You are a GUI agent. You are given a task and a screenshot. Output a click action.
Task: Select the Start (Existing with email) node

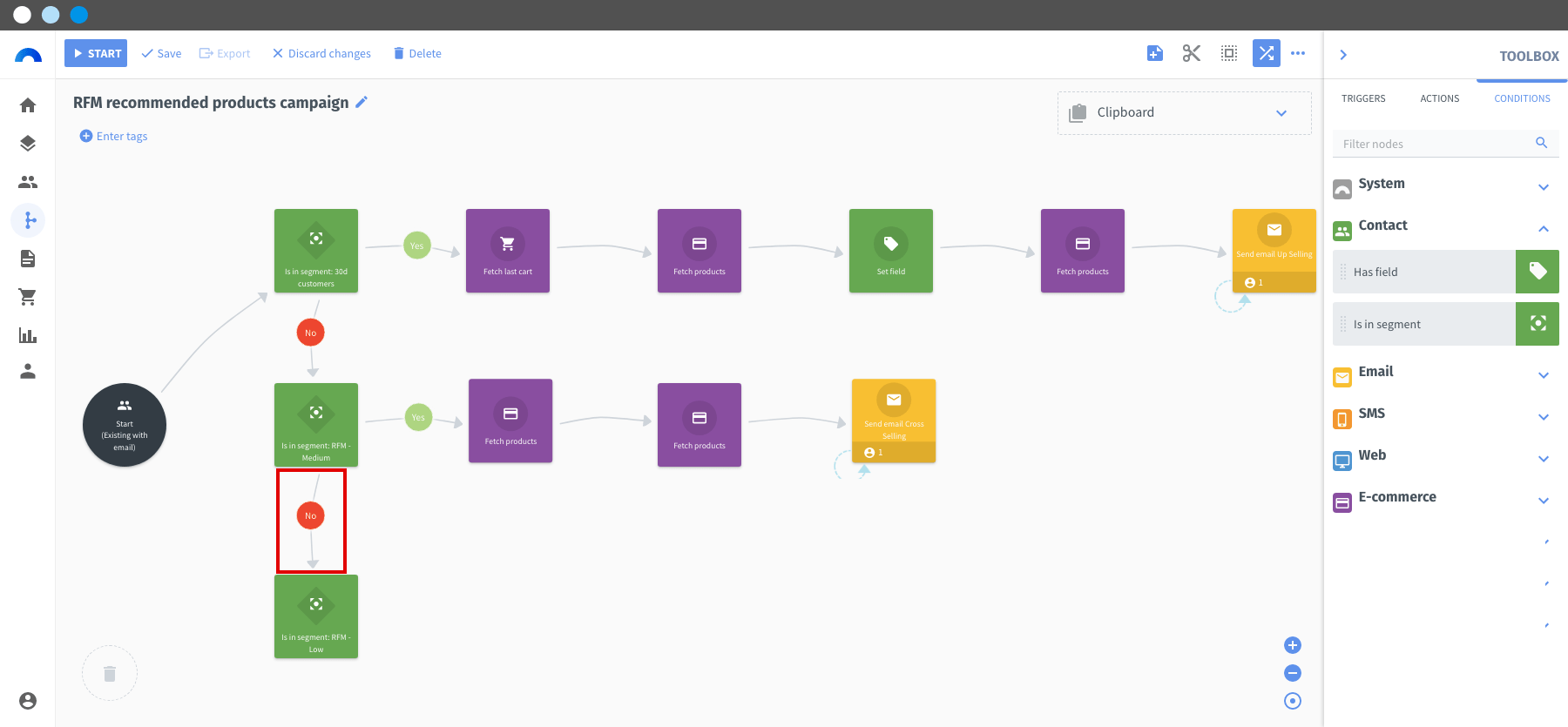coord(125,425)
